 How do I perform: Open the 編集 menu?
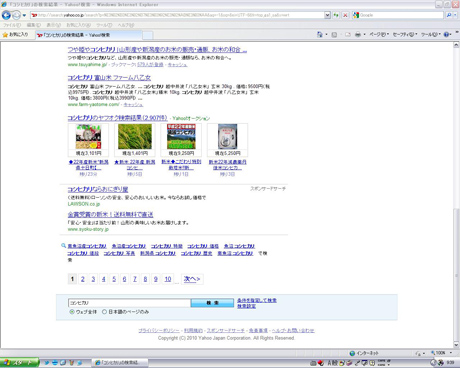(33, 25)
